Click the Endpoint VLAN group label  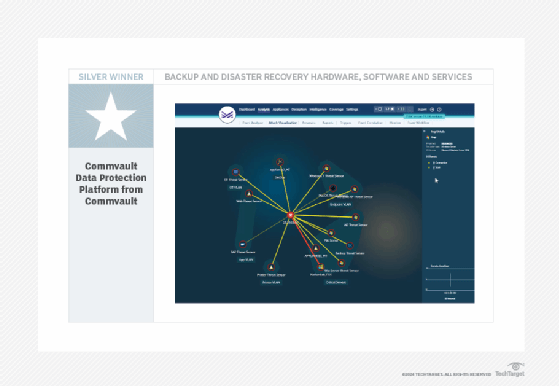340,205
